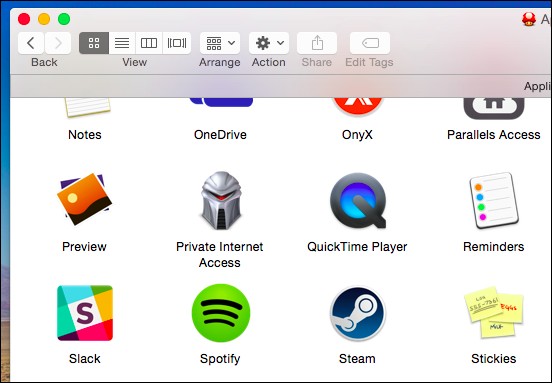Click the 'Reminders' label

point(494,247)
